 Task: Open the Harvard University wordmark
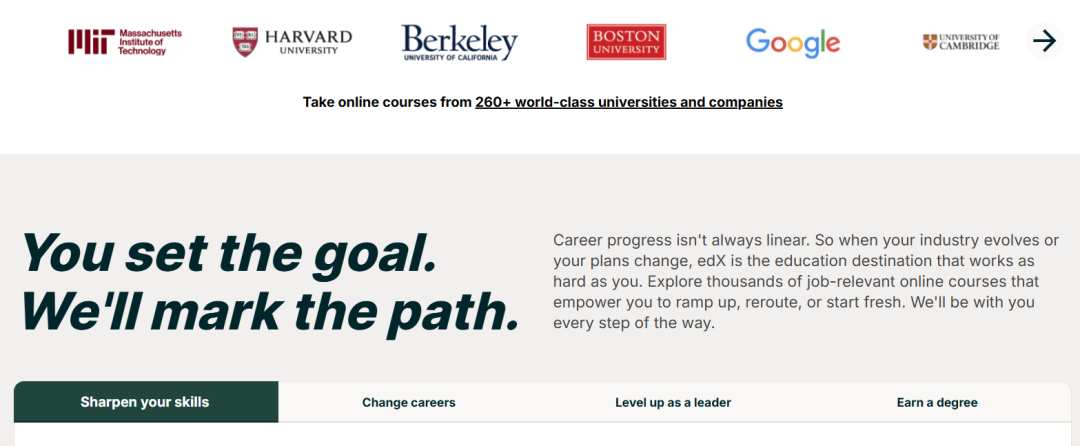point(308,41)
